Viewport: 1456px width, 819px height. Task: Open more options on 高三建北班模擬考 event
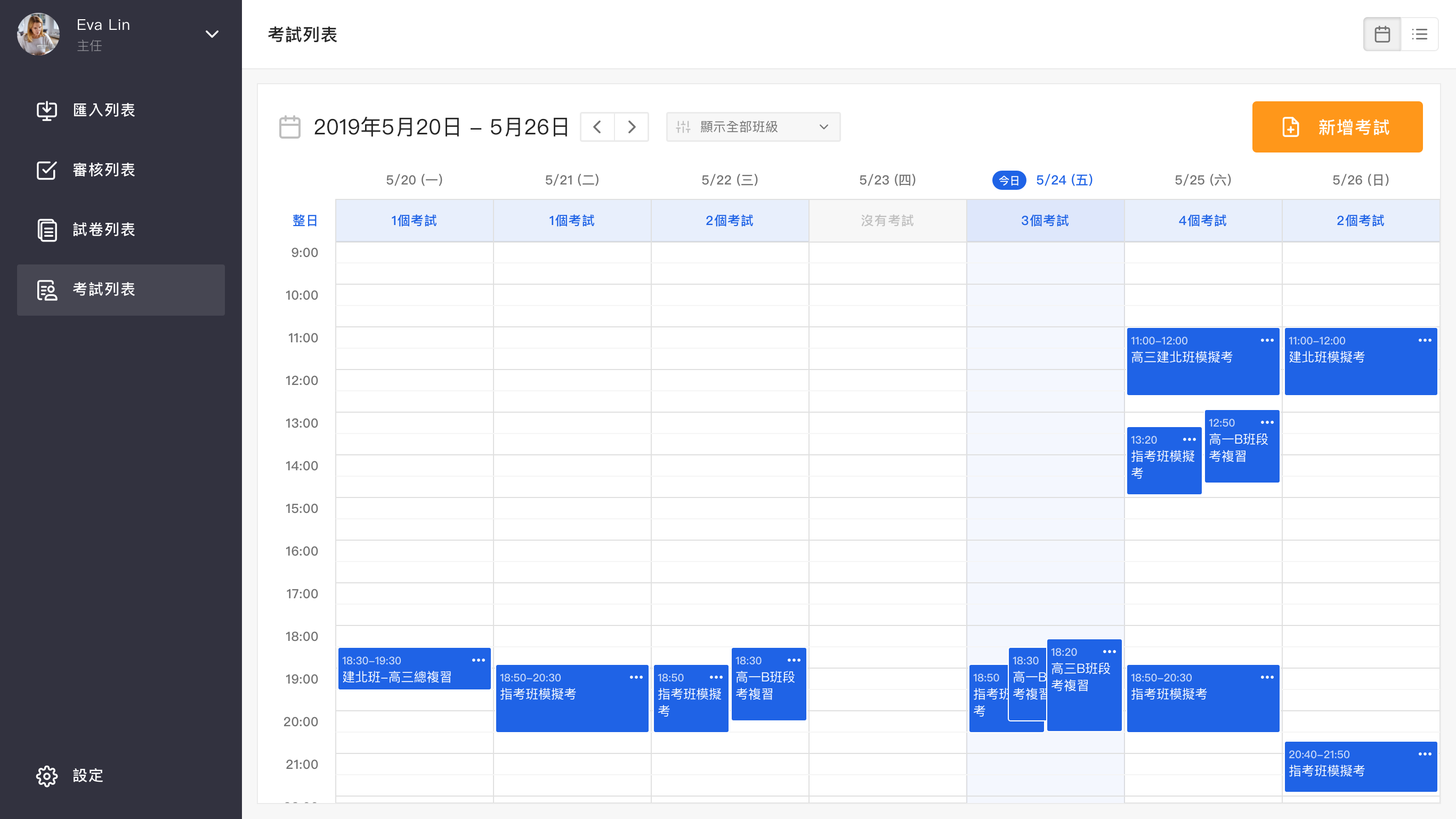pos(1267,341)
